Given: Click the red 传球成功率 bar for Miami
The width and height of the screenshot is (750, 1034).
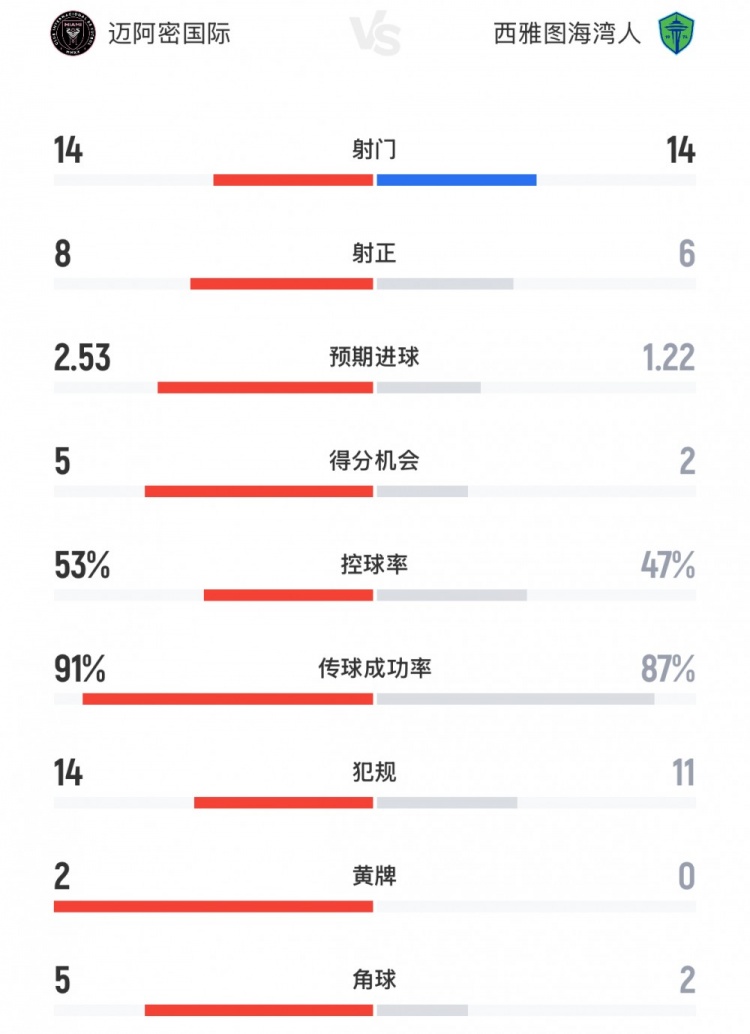Looking at the screenshot, I should (x=228, y=699).
